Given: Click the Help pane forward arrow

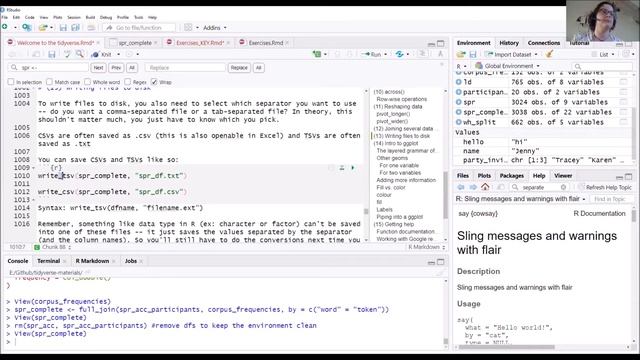Looking at the screenshot, I should coord(473,187).
